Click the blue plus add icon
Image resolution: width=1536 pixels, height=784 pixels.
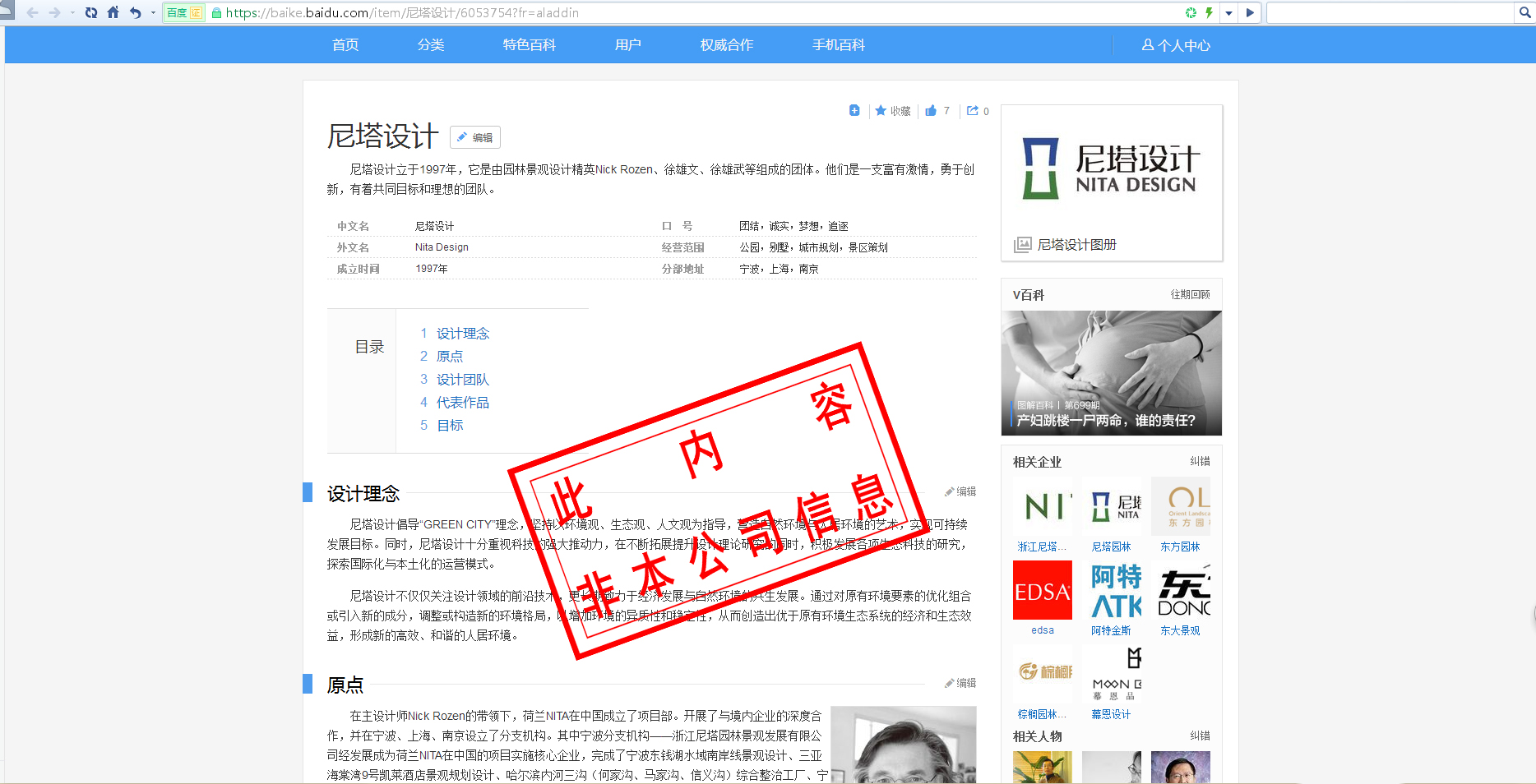(854, 110)
